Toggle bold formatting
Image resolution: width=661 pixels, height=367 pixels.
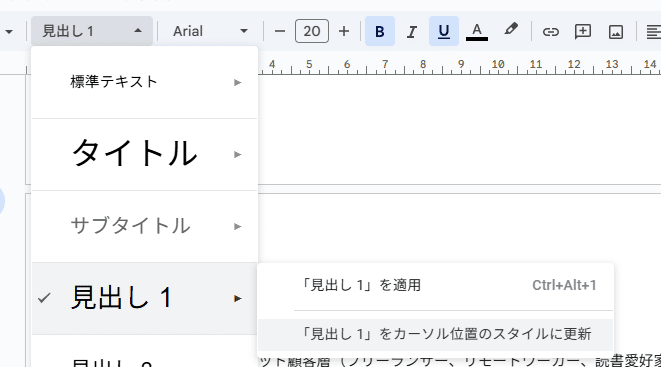(x=379, y=31)
